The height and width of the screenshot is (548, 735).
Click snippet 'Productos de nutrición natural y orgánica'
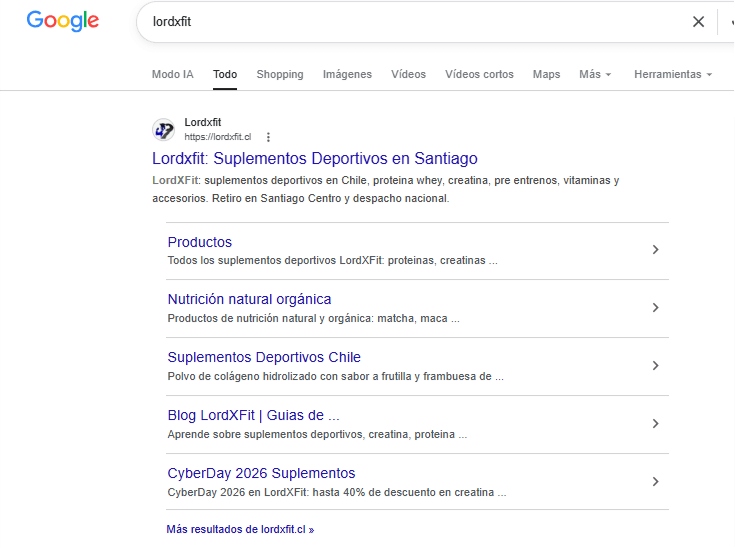314,319
